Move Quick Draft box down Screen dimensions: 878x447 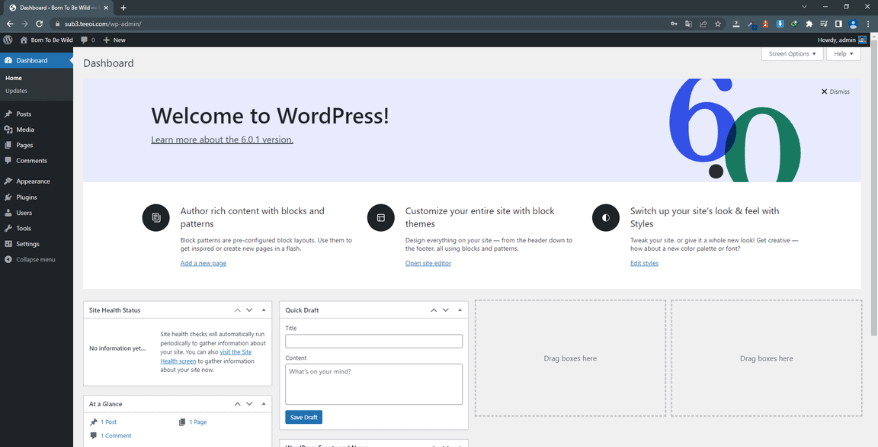[x=446, y=310]
